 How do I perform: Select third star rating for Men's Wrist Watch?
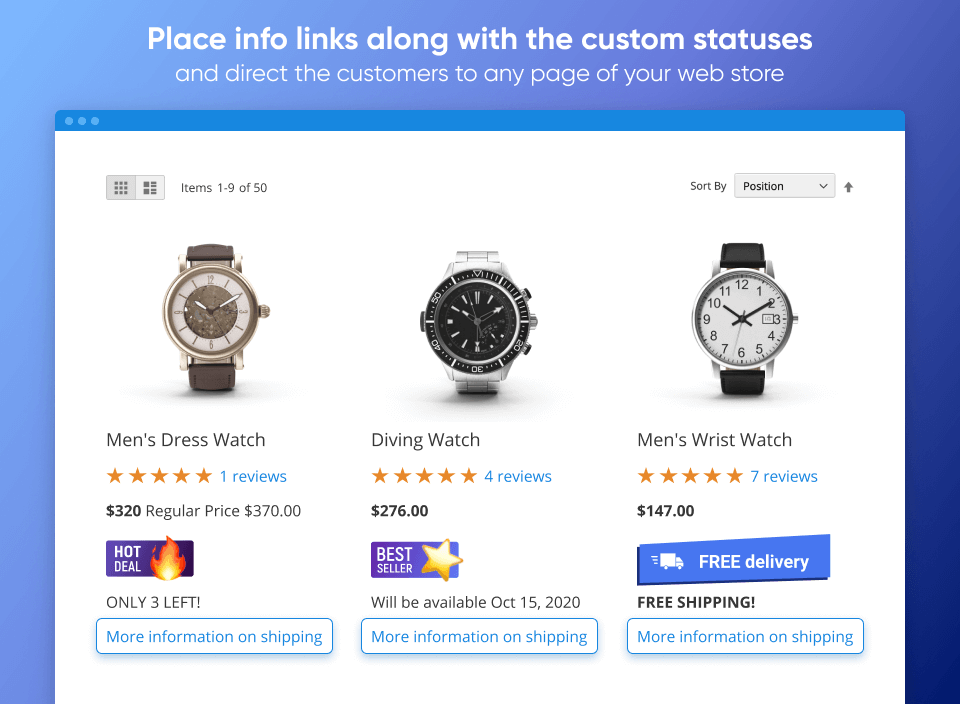click(689, 476)
